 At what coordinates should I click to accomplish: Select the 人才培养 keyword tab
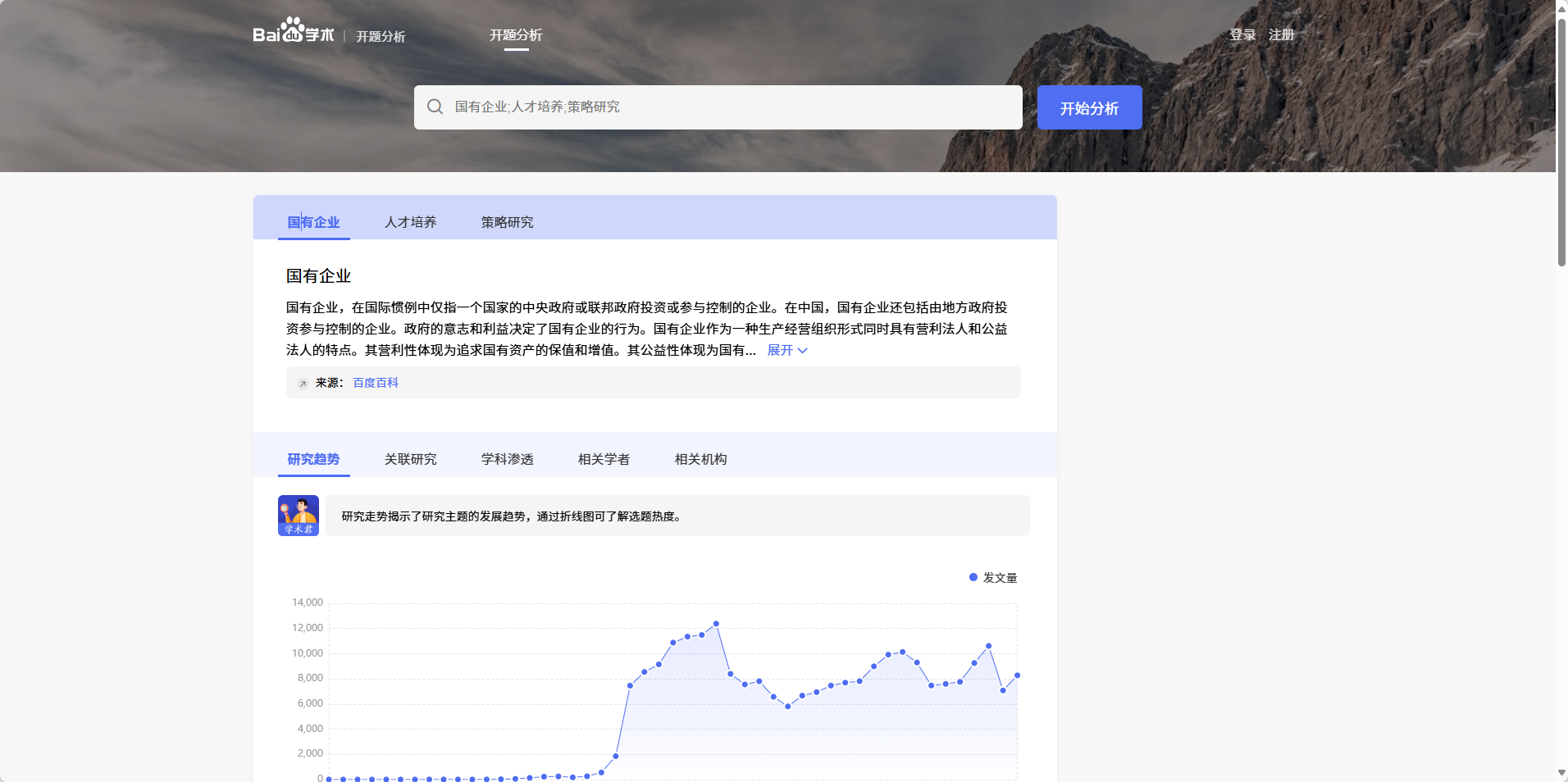pyautogui.click(x=411, y=222)
